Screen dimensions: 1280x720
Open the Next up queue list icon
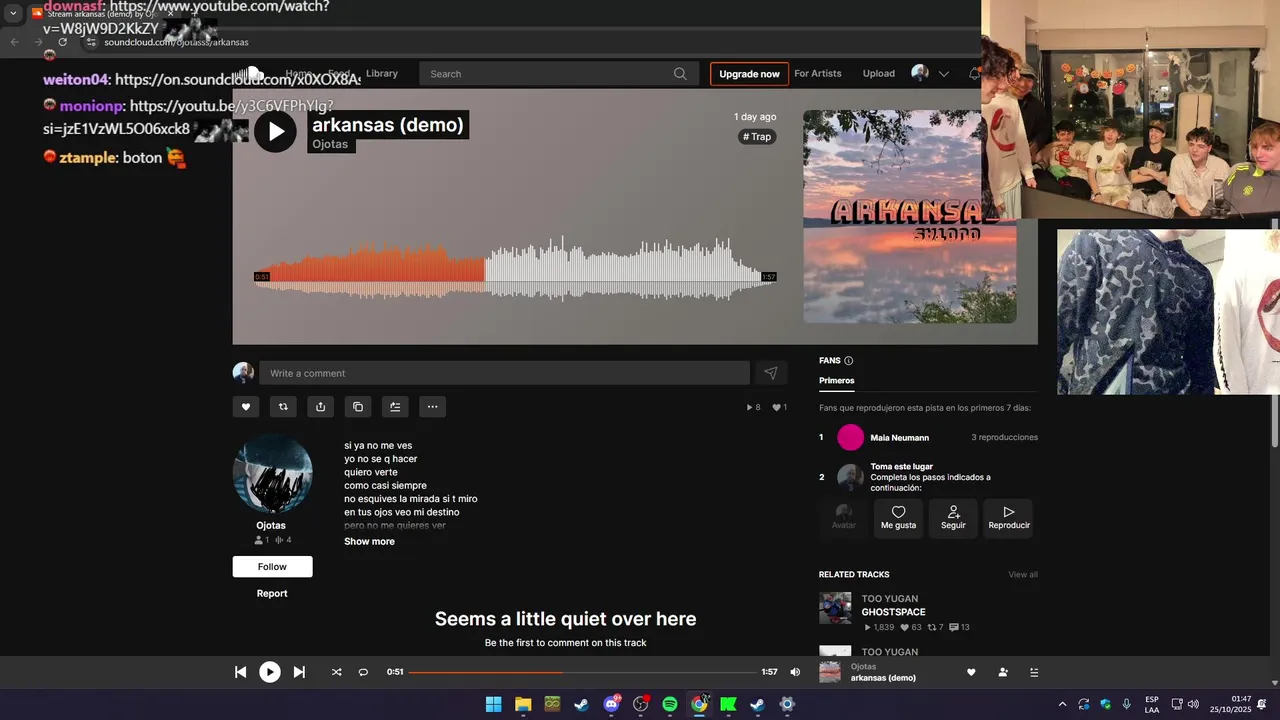[x=1035, y=672]
